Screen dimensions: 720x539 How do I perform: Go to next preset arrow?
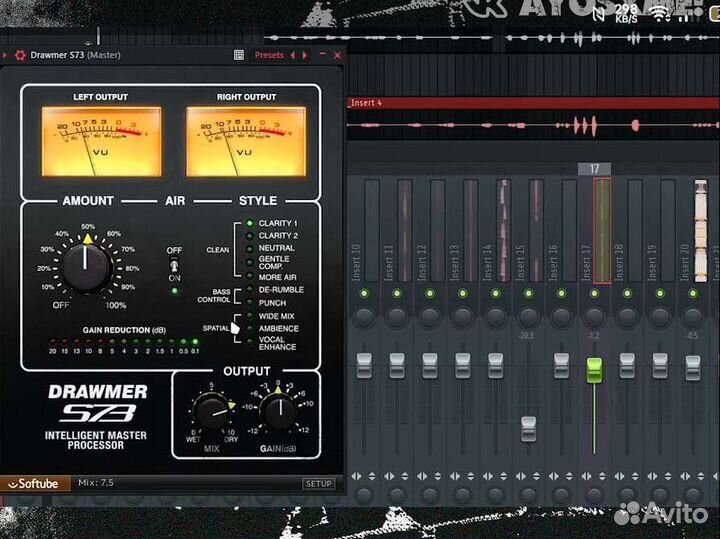305,56
